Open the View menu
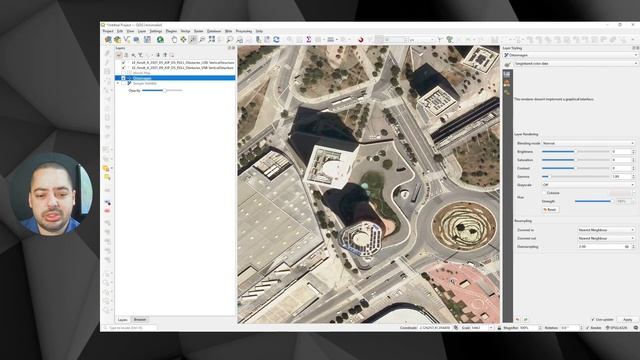 [130, 31]
